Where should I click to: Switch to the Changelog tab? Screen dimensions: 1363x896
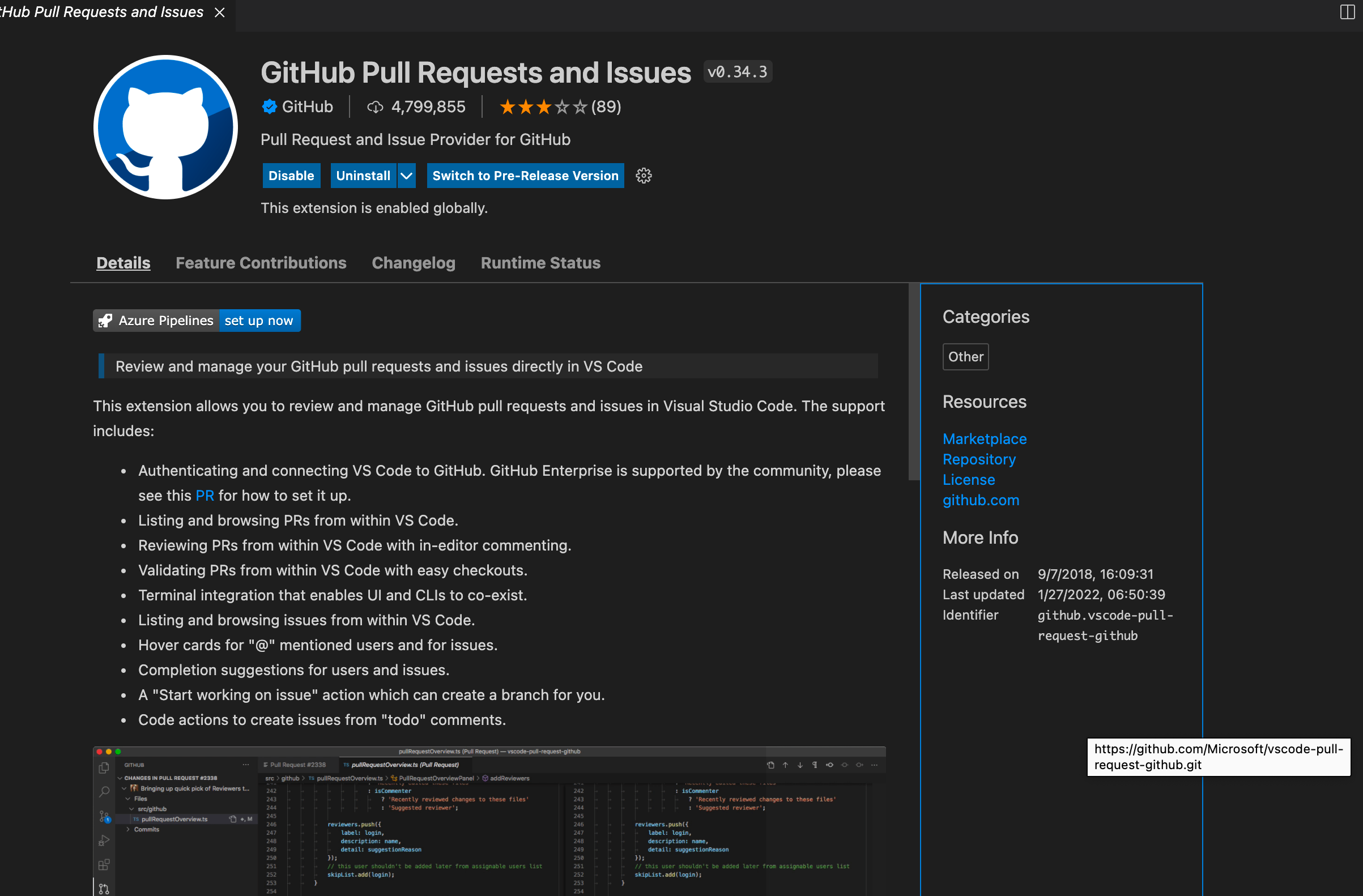tap(413, 263)
